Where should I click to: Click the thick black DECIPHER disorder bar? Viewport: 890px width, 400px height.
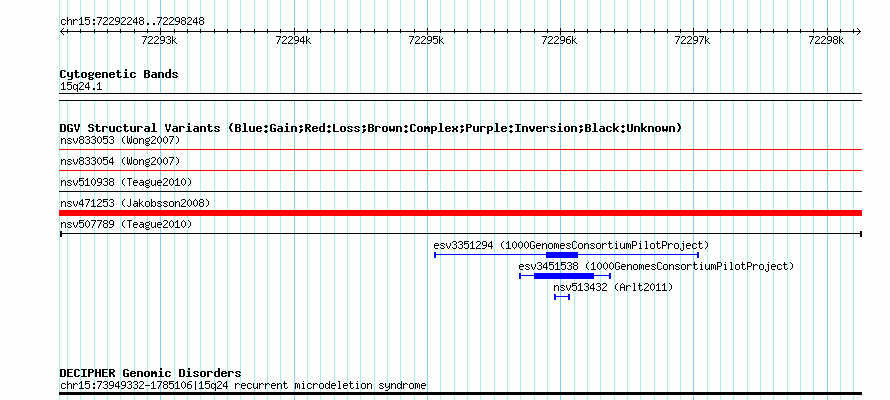click(x=460, y=393)
